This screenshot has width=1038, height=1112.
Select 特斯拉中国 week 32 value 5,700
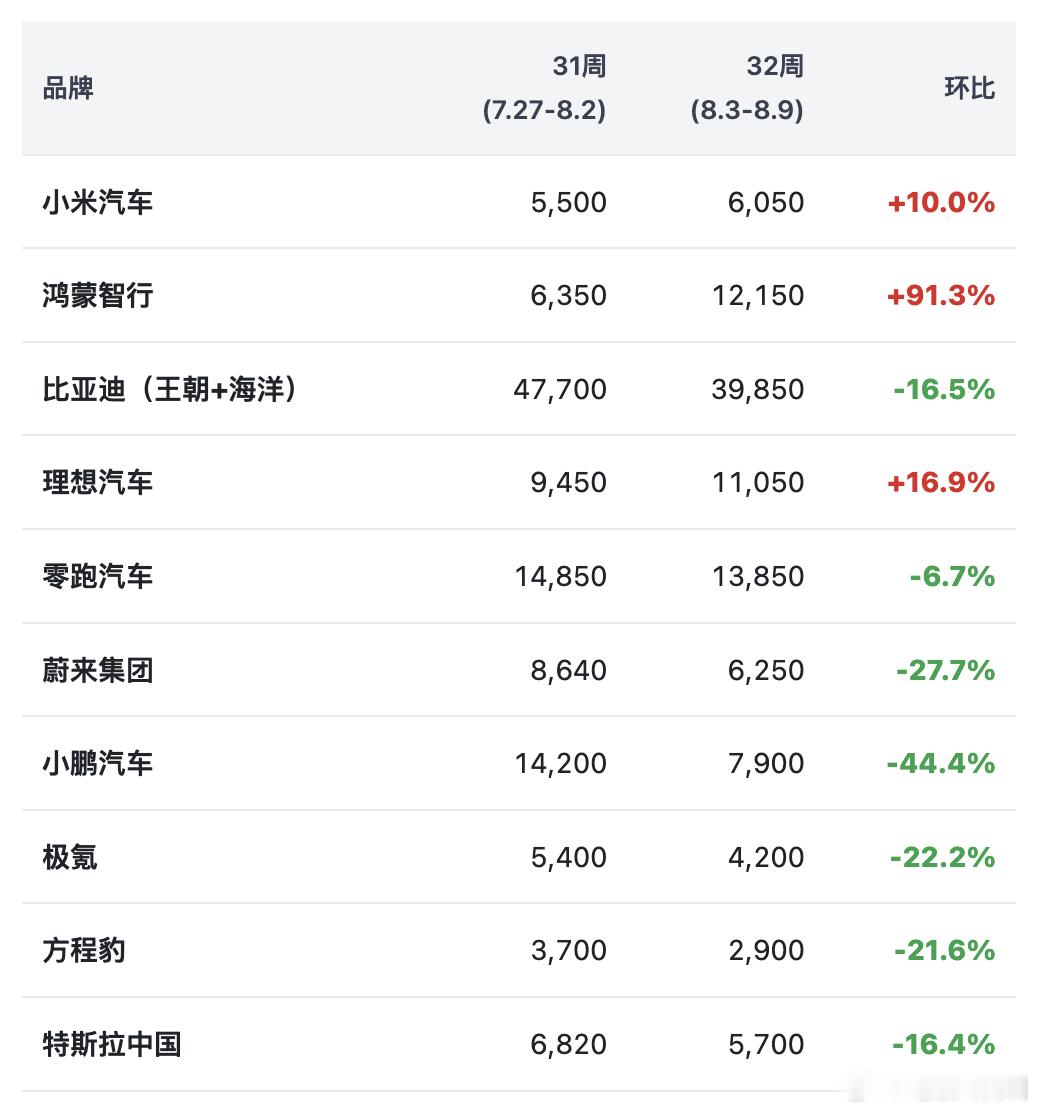click(766, 1045)
